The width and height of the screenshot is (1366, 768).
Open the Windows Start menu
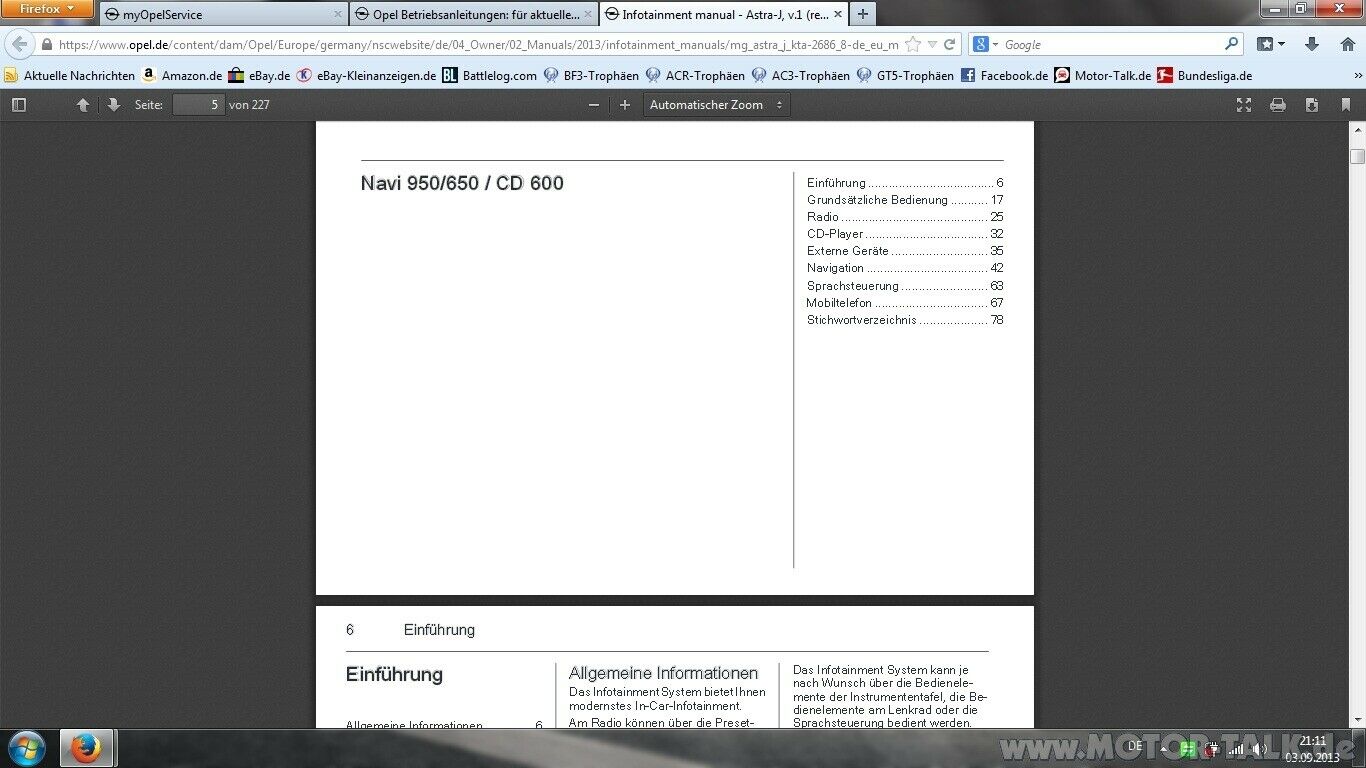pos(26,748)
